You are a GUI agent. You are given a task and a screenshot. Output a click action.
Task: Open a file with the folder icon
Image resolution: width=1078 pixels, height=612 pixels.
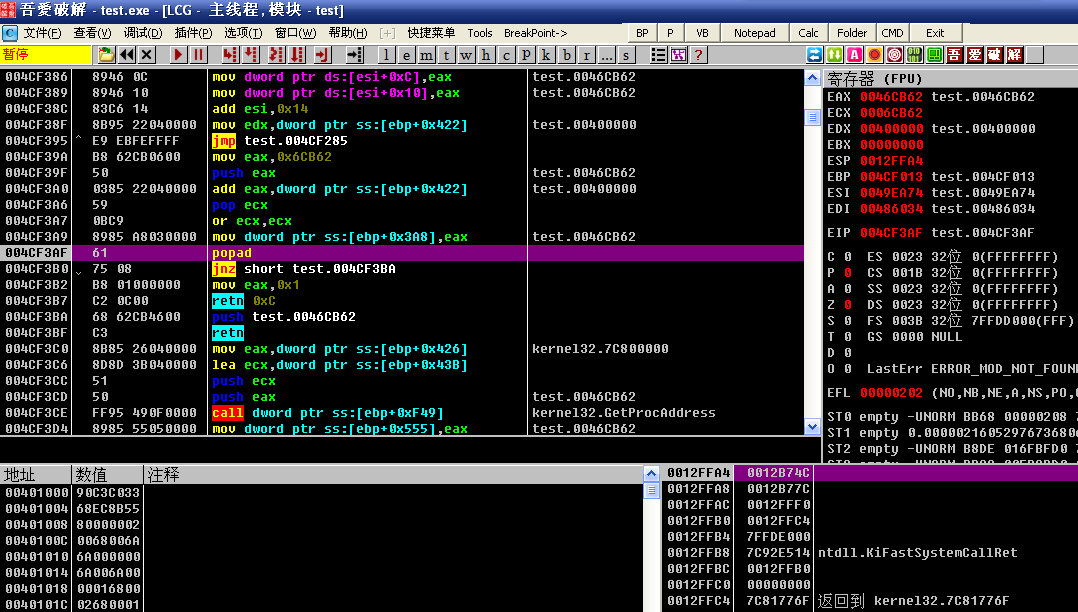point(106,55)
